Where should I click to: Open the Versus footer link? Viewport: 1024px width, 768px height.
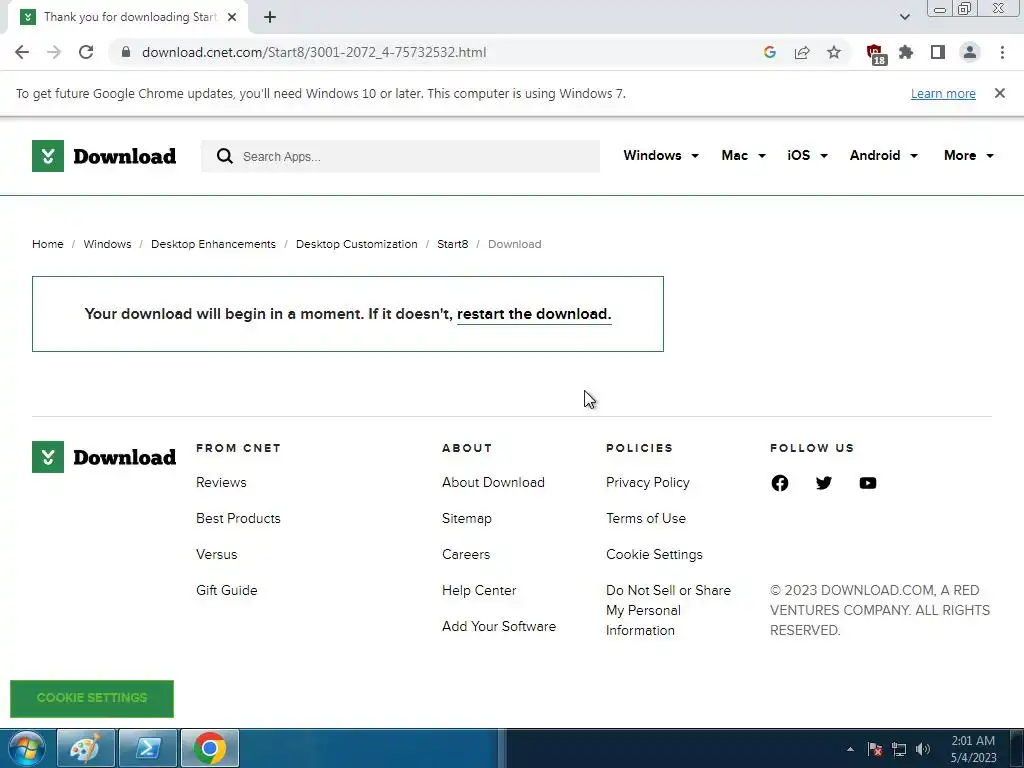pos(216,554)
